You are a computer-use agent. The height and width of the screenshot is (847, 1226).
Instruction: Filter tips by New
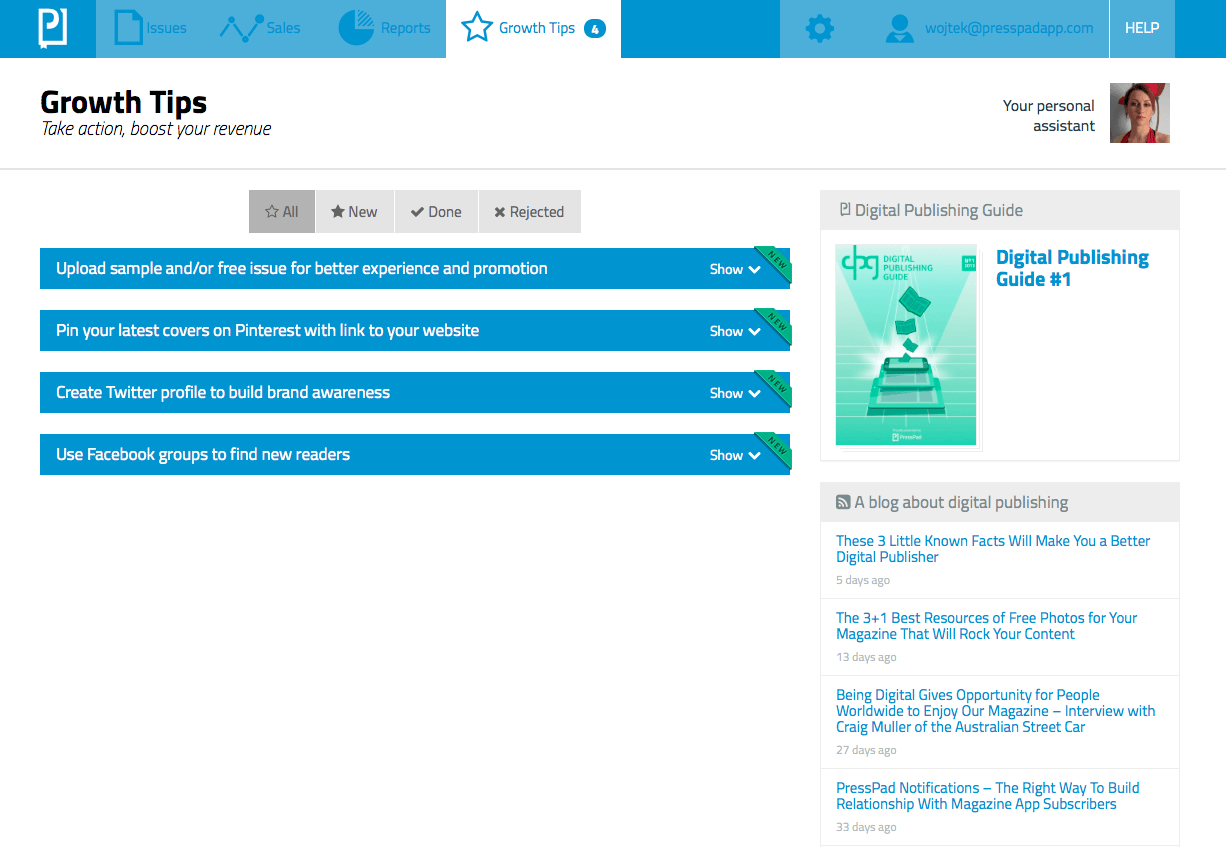click(355, 212)
